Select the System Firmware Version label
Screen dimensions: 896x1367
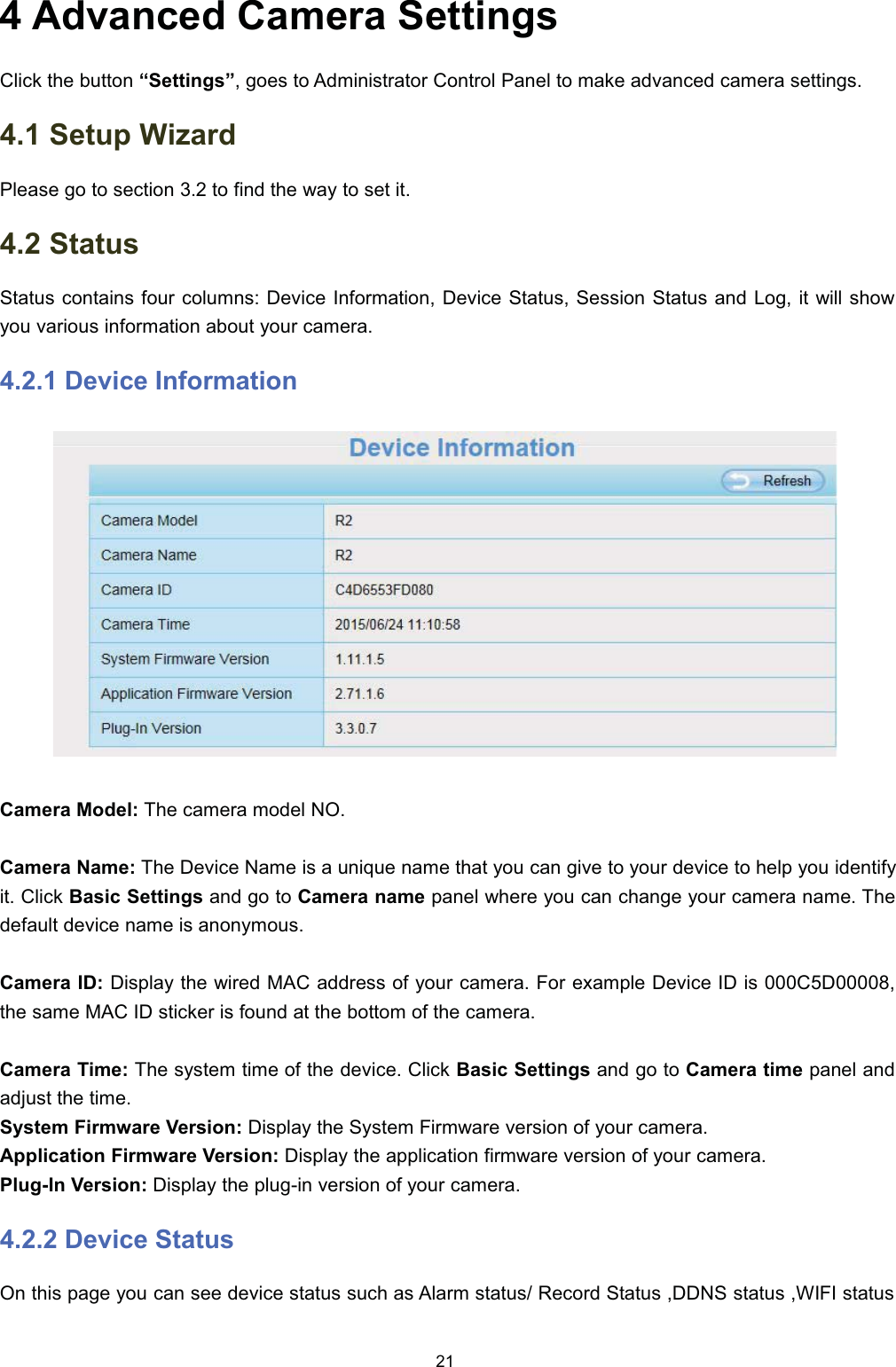click(x=185, y=659)
